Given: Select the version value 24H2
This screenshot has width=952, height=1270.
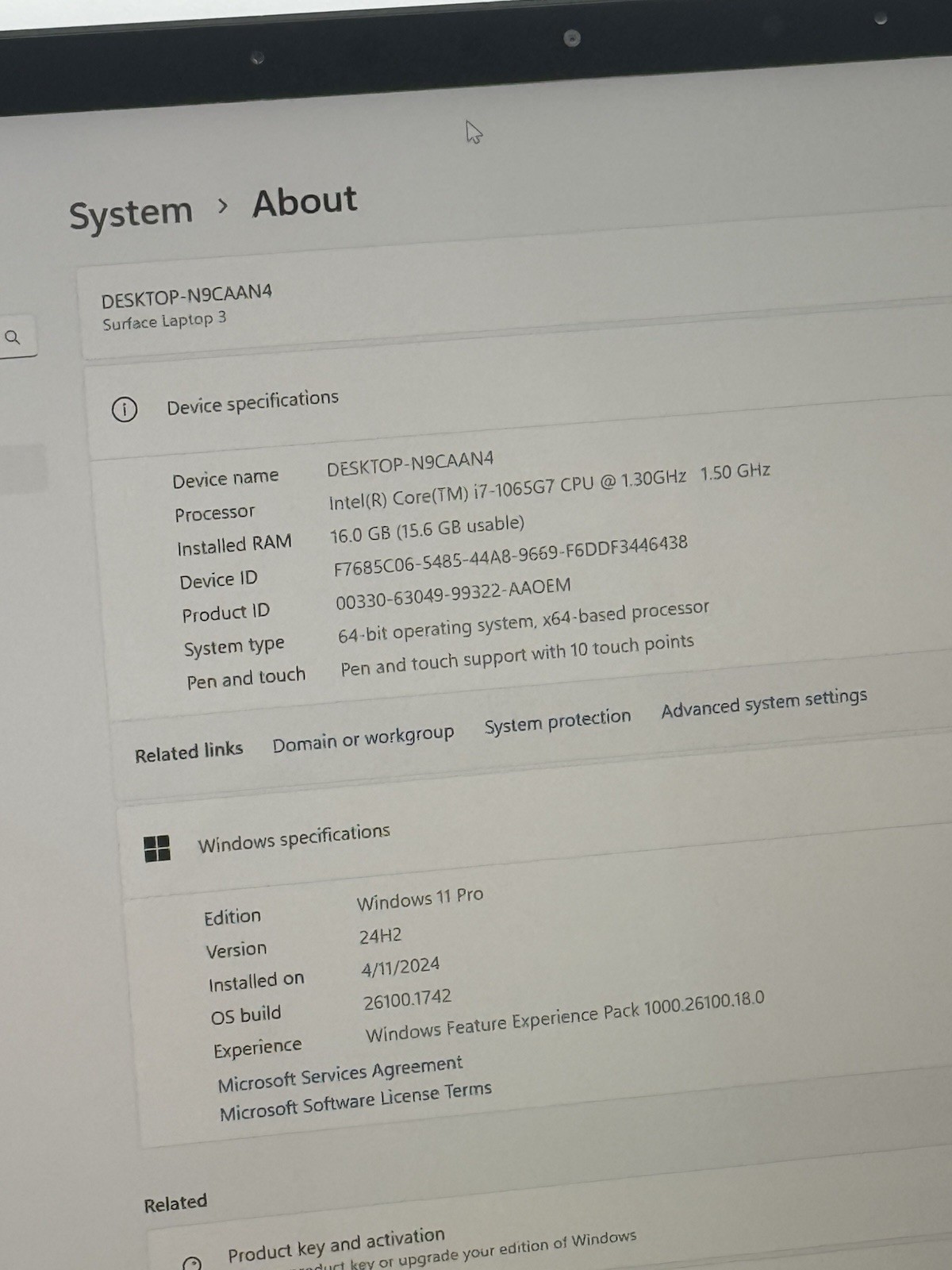Looking at the screenshot, I should [x=380, y=937].
